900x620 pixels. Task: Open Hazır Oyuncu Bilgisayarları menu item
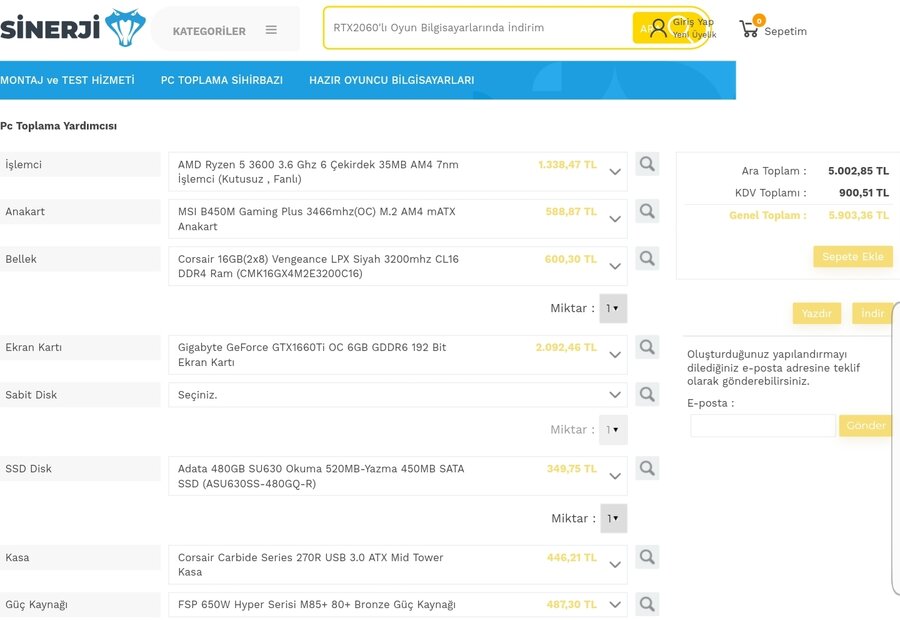pos(391,80)
